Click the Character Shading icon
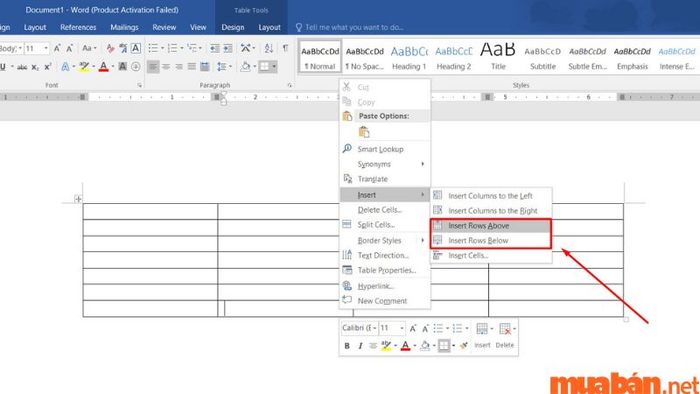Viewport: 700px width, 394px height. 123,67
